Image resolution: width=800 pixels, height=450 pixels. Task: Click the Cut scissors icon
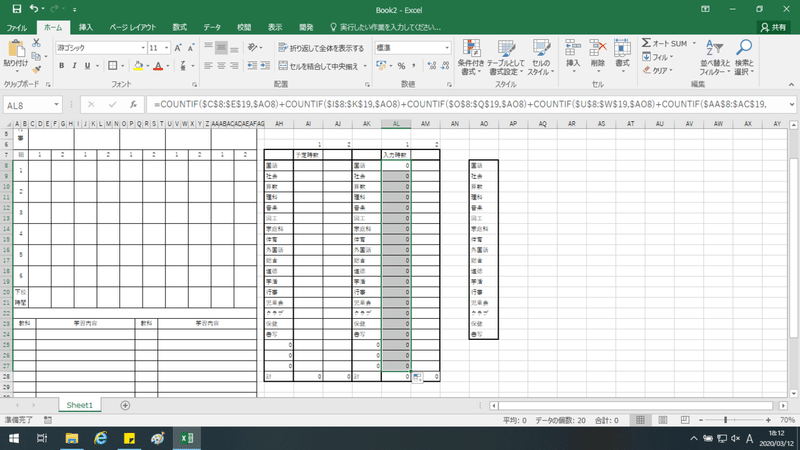pos(36,43)
